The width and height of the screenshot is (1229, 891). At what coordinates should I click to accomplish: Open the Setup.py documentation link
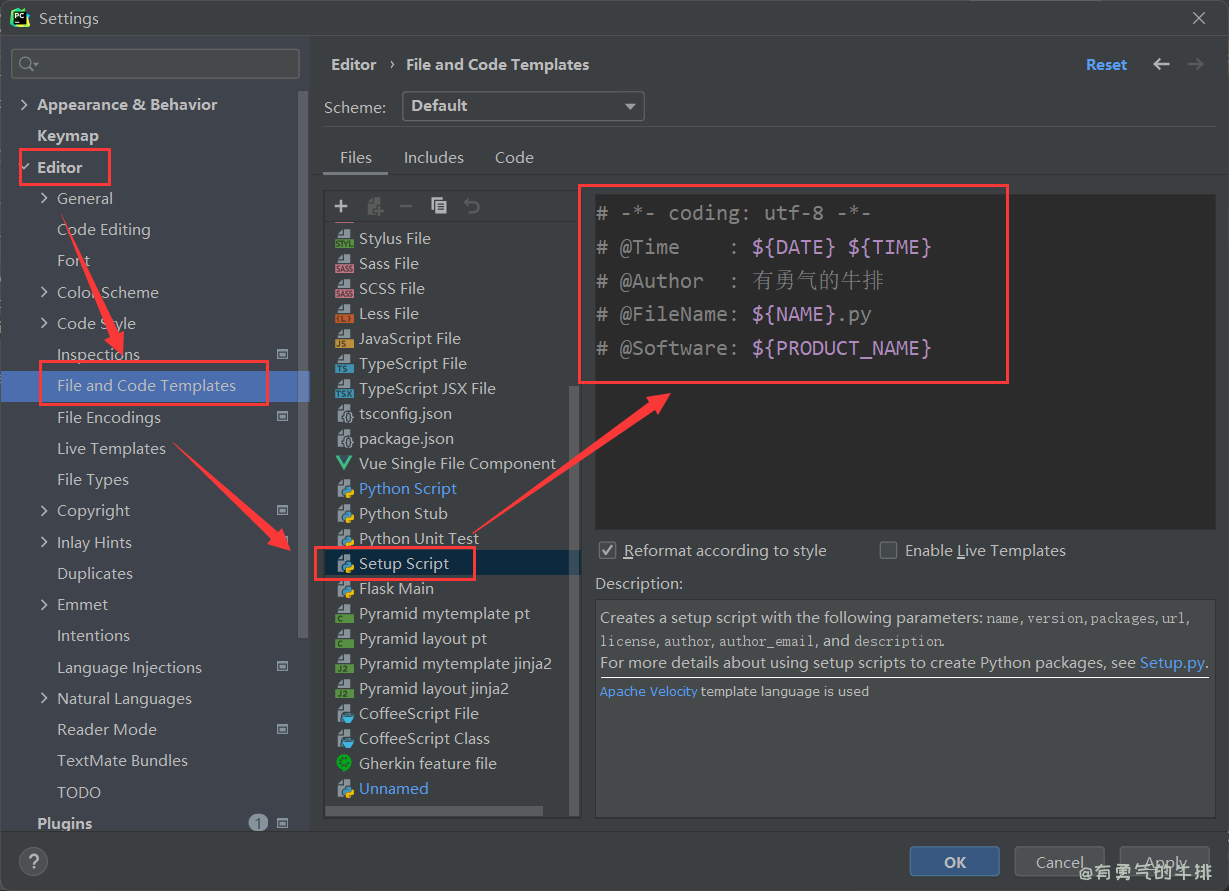pyautogui.click(x=1172, y=663)
